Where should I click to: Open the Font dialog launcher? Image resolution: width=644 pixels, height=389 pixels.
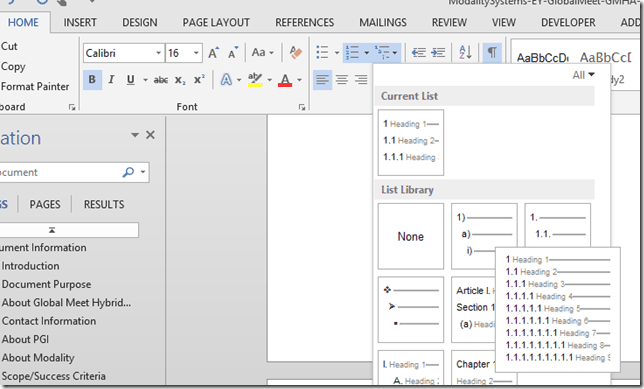(x=302, y=107)
